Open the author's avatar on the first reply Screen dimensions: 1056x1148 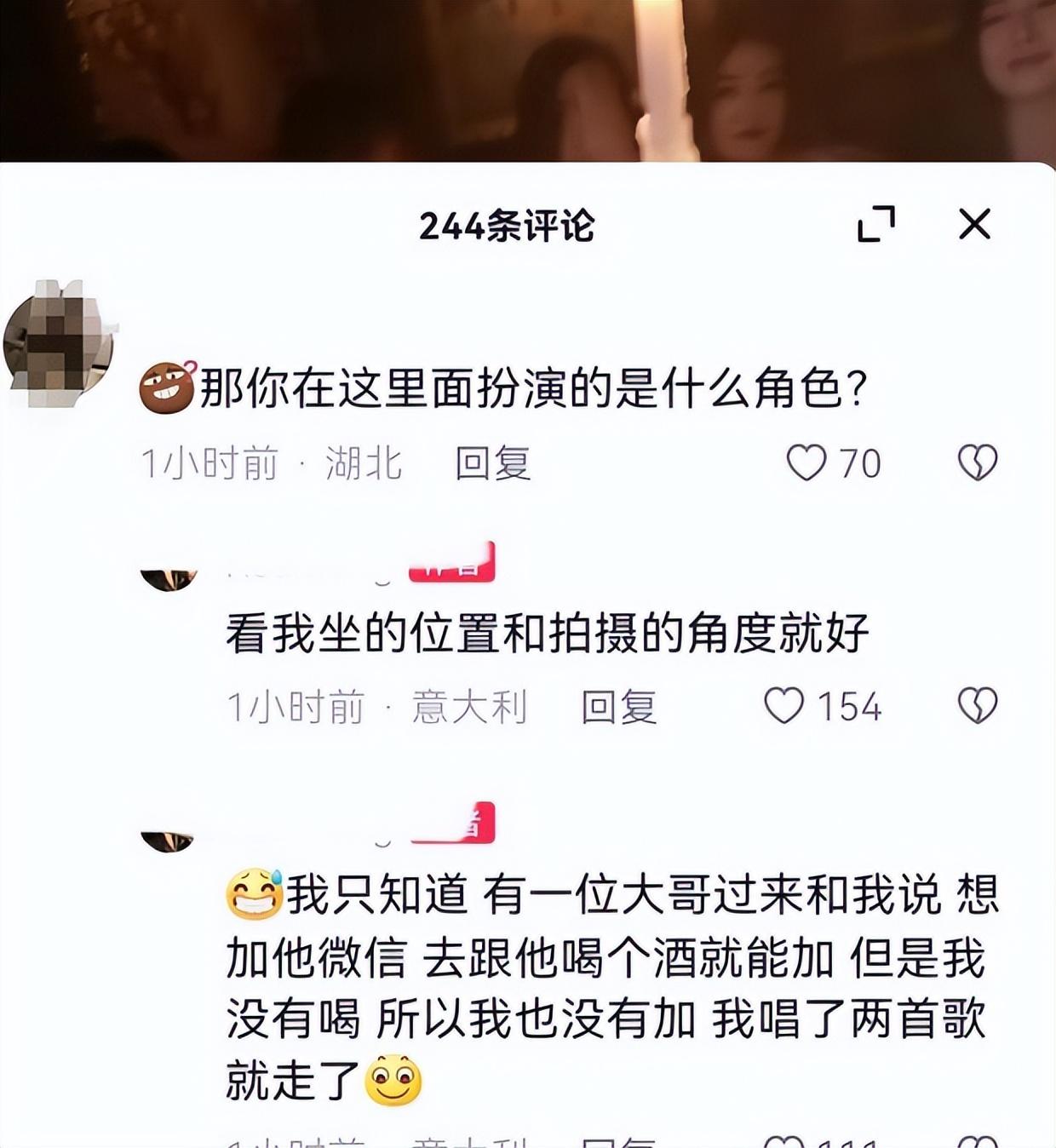click(x=169, y=579)
